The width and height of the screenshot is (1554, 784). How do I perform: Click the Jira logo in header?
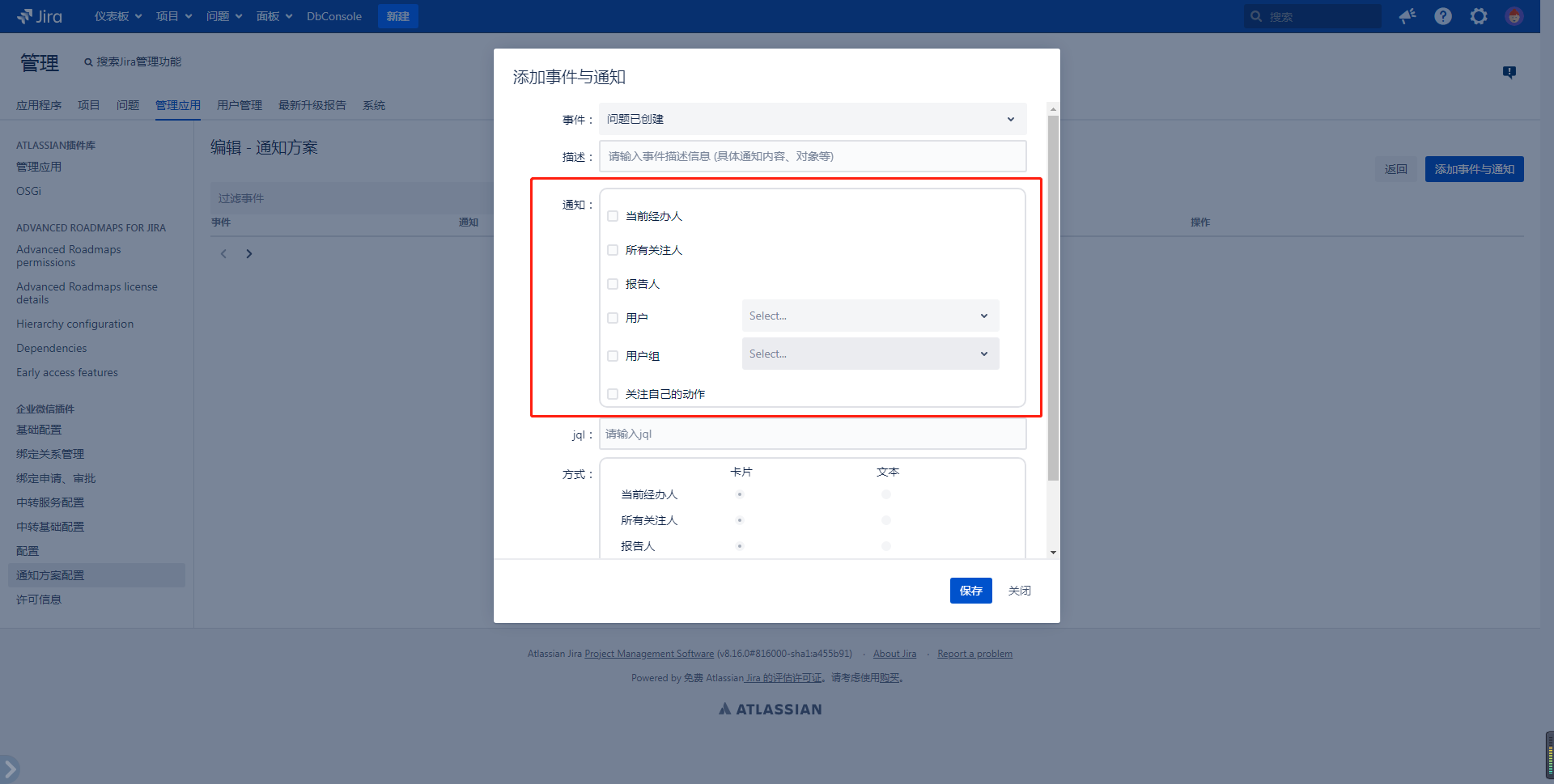tap(40, 16)
